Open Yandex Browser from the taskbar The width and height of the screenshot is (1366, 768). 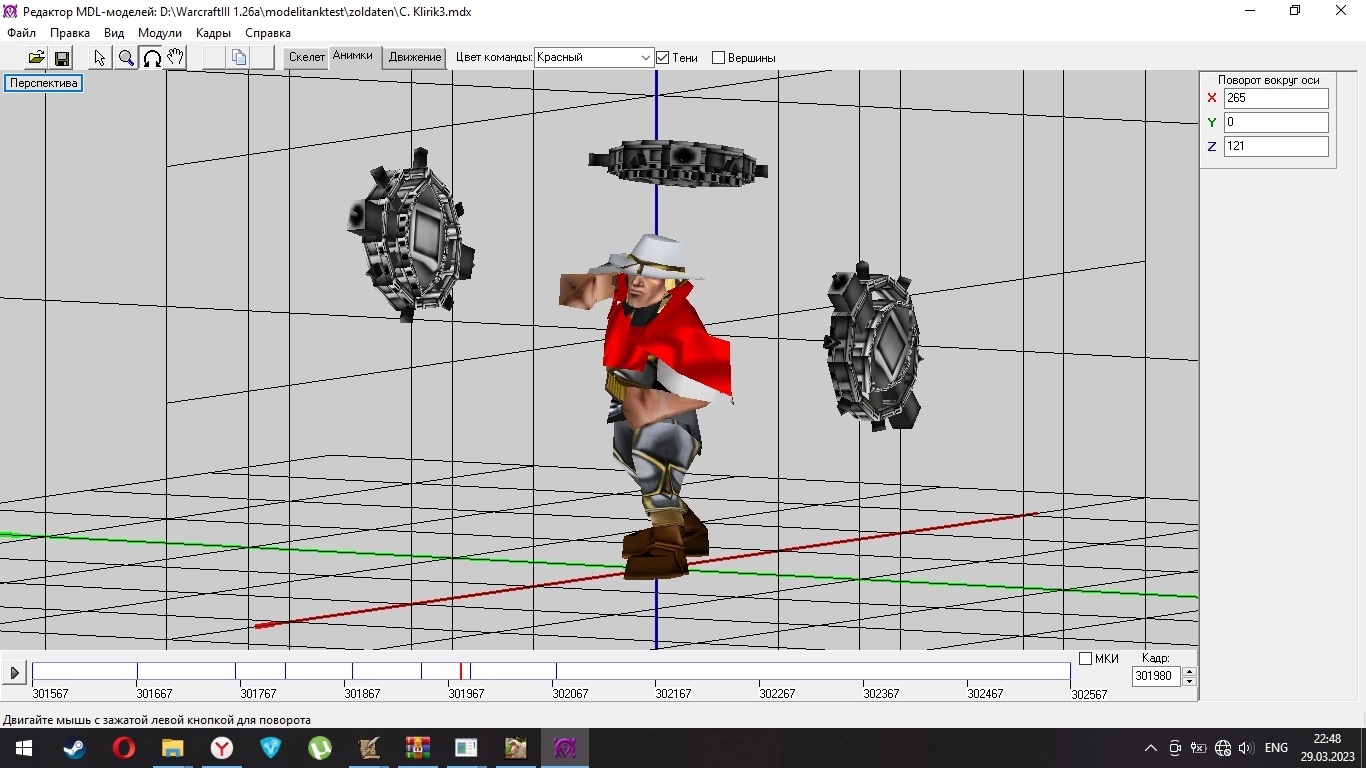point(221,748)
